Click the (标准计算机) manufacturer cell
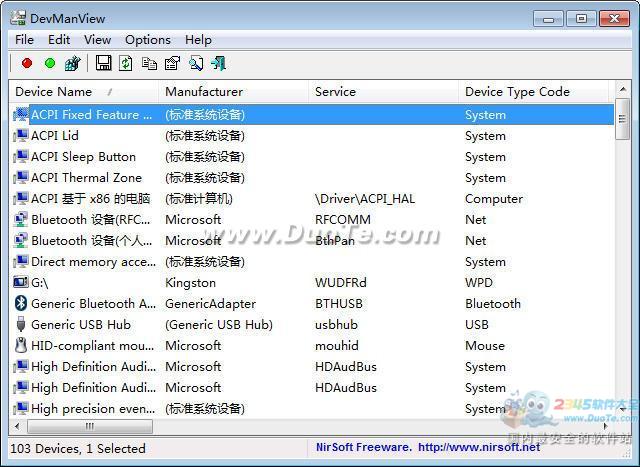This screenshot has height=467, width=640. [199, 199]
